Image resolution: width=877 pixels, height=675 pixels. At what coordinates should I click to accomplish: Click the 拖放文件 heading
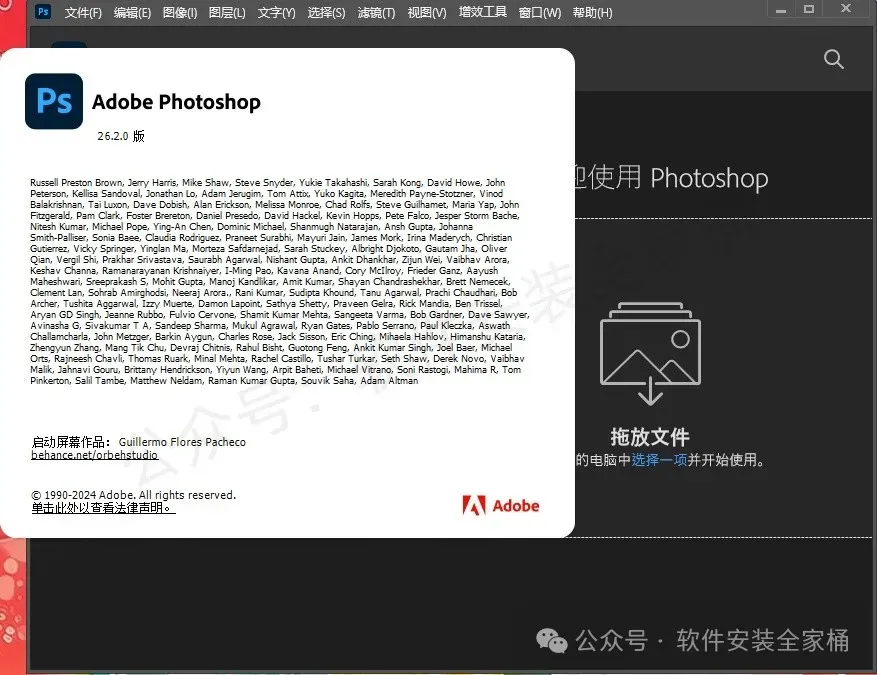click(x=650, y=437)
